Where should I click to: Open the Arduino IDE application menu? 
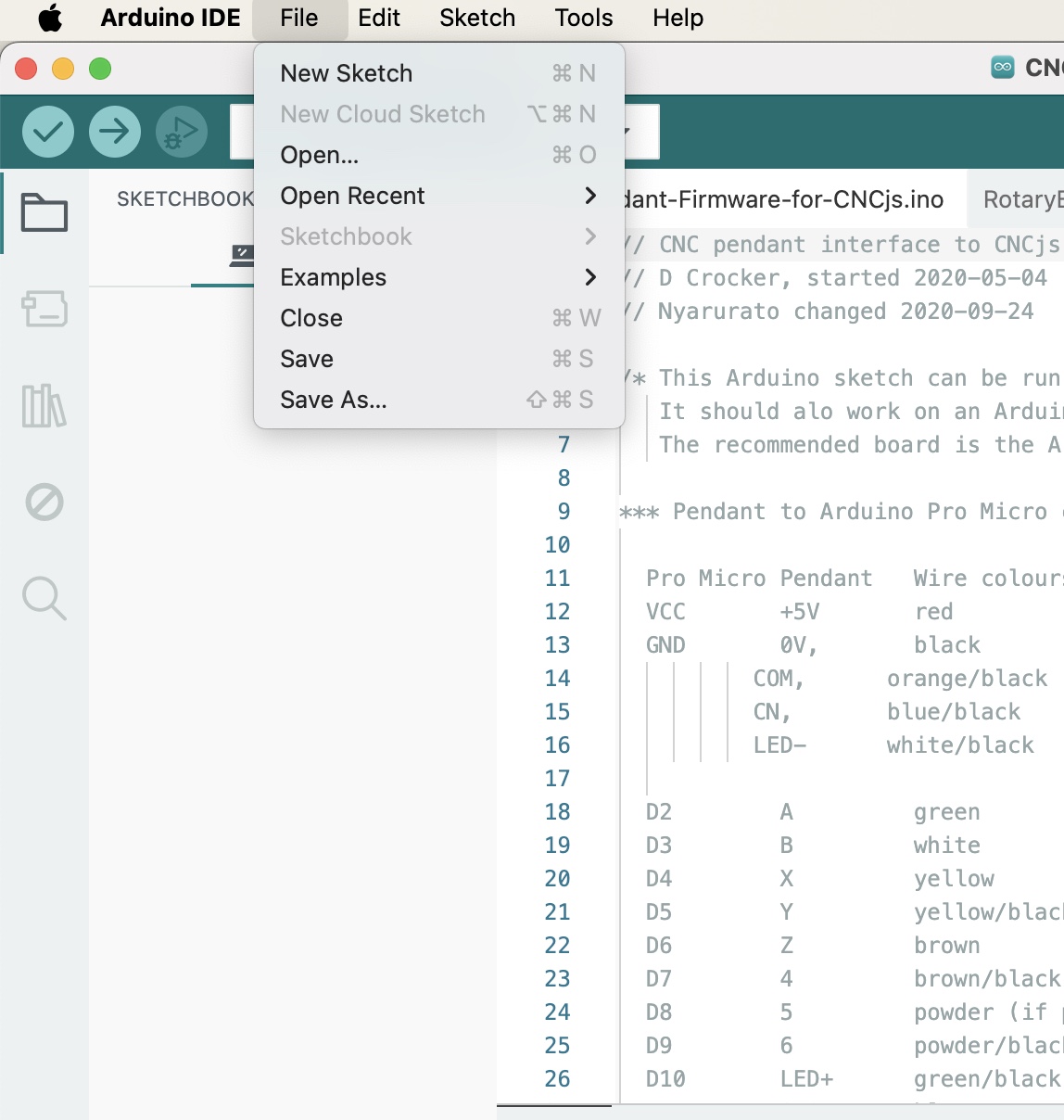point(171,18)
